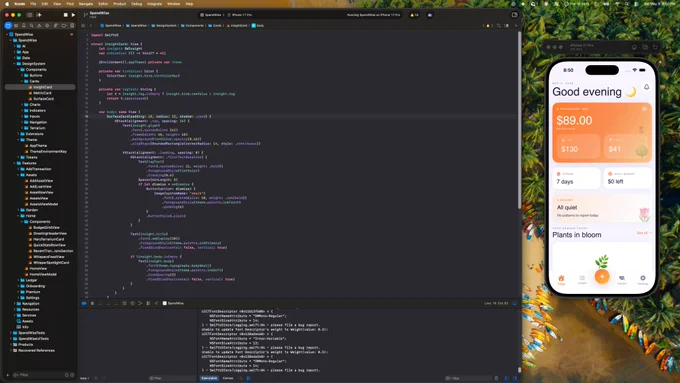The width and height of the screenshot is (680, 383).
Task: Tap the See all link
Action: 644,233
